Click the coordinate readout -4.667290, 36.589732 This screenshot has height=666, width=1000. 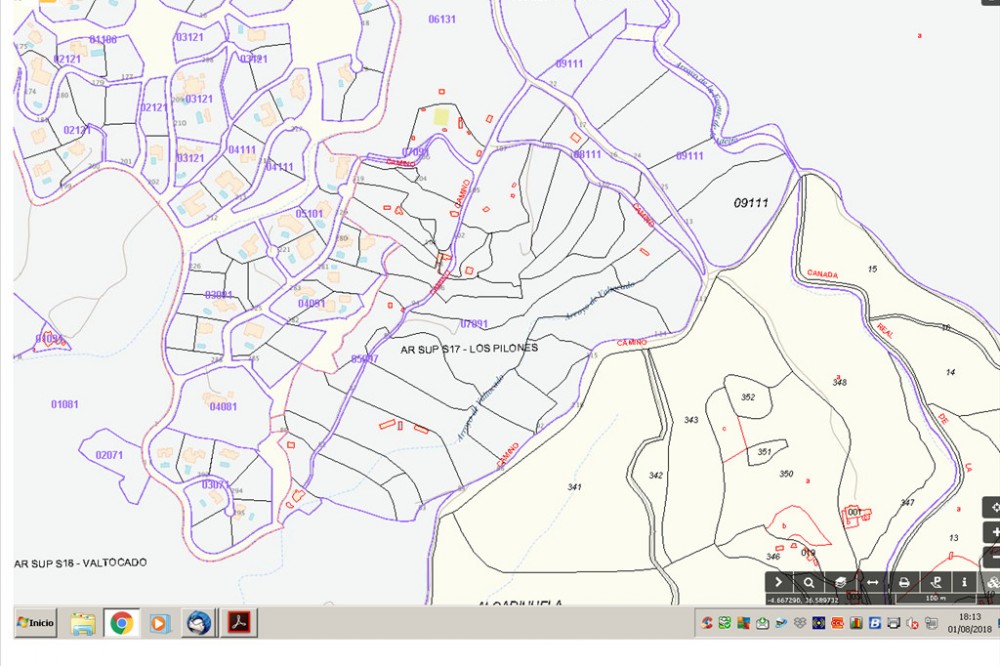(x=802, y=599)
